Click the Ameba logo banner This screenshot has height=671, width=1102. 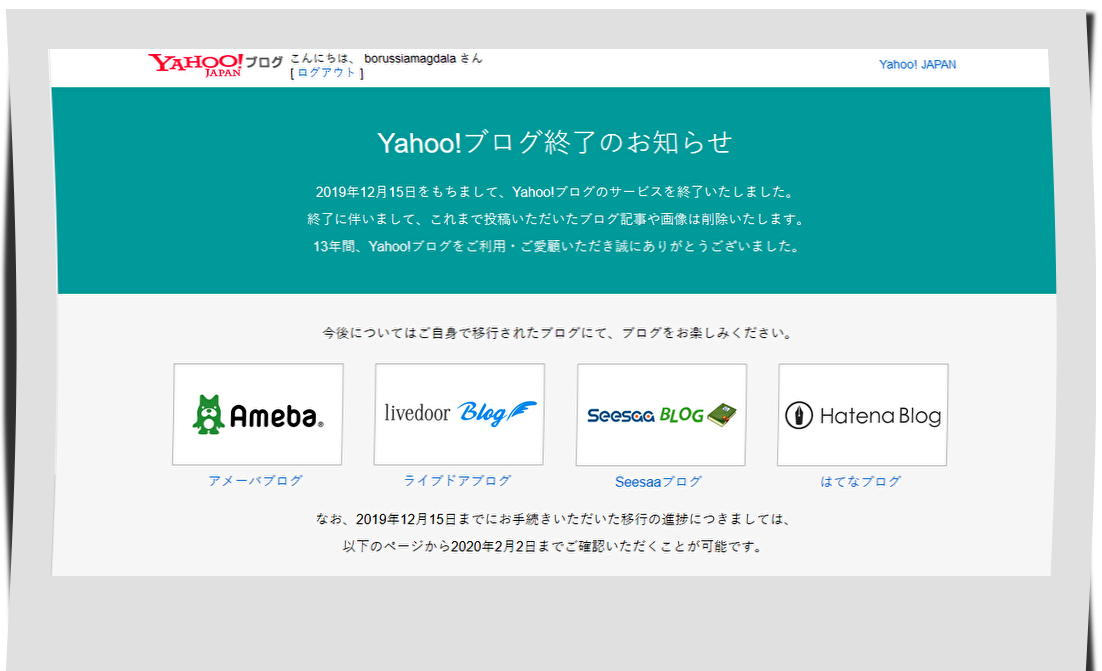(258, 414)
